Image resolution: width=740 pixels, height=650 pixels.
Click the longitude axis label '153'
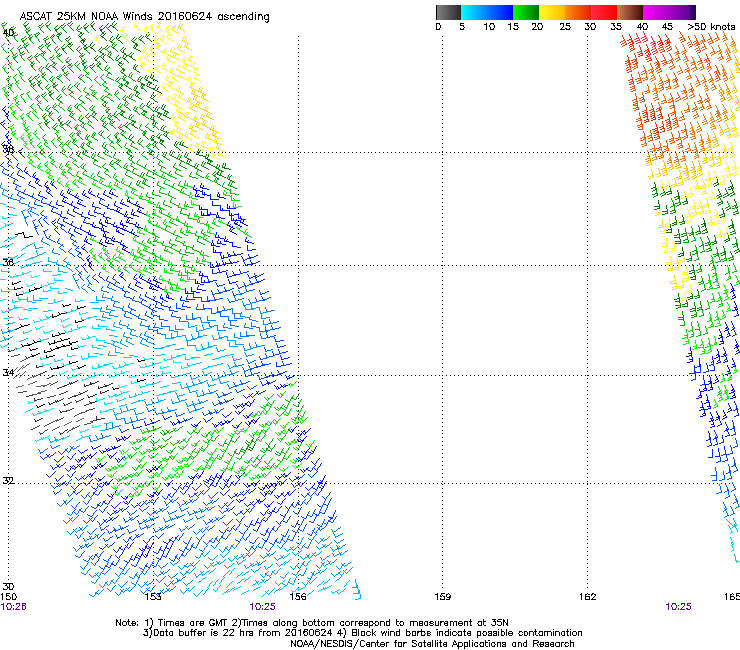click(153, 597)
